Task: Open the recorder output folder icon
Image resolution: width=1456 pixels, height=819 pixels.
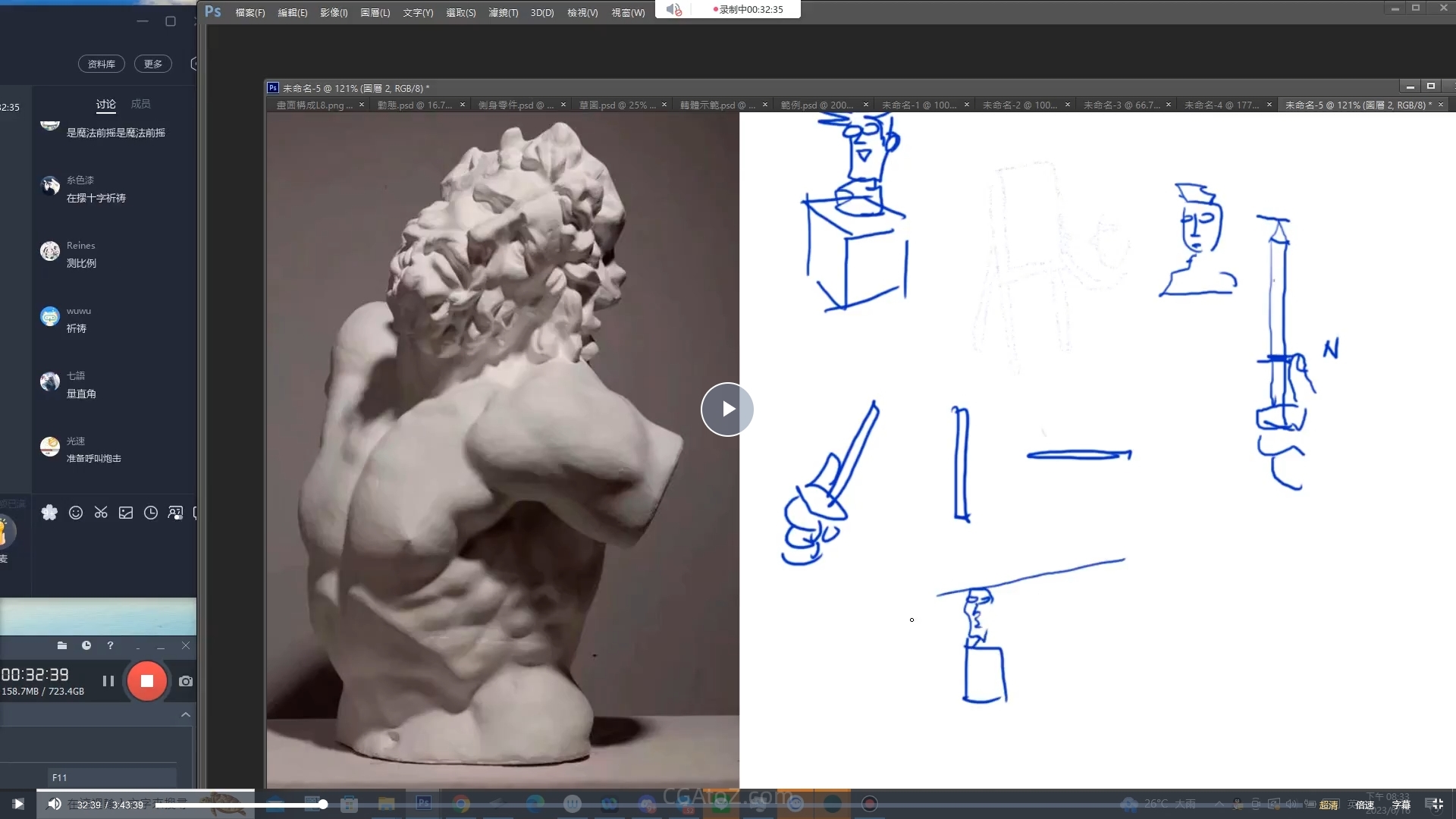Action: (62, 645)
